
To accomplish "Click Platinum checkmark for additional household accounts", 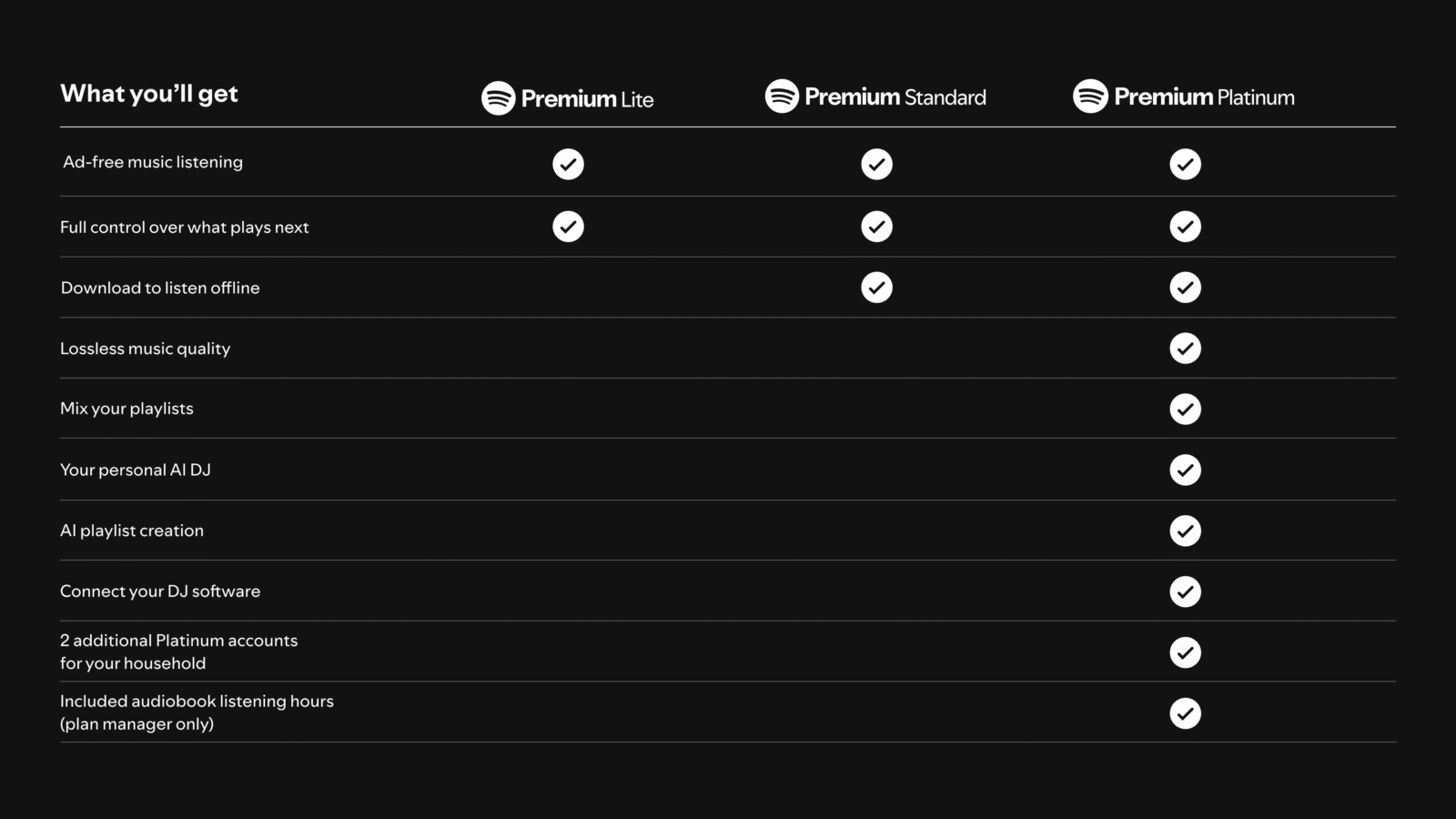I will click(x=1185, y=652).
